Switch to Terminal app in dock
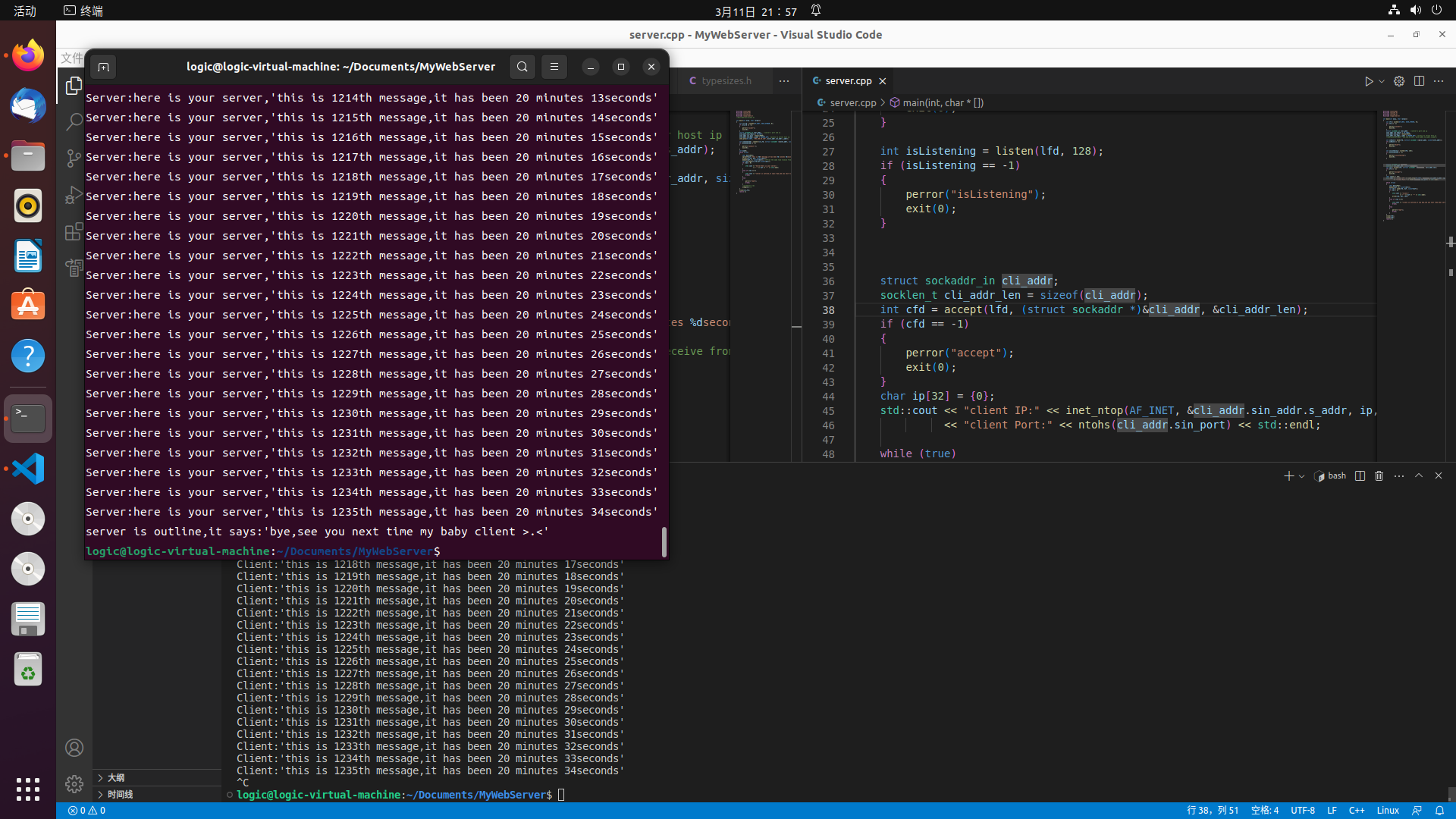The height and width of the screenshot is (819, 1456). pyautogui.click(x=28, y=418)
